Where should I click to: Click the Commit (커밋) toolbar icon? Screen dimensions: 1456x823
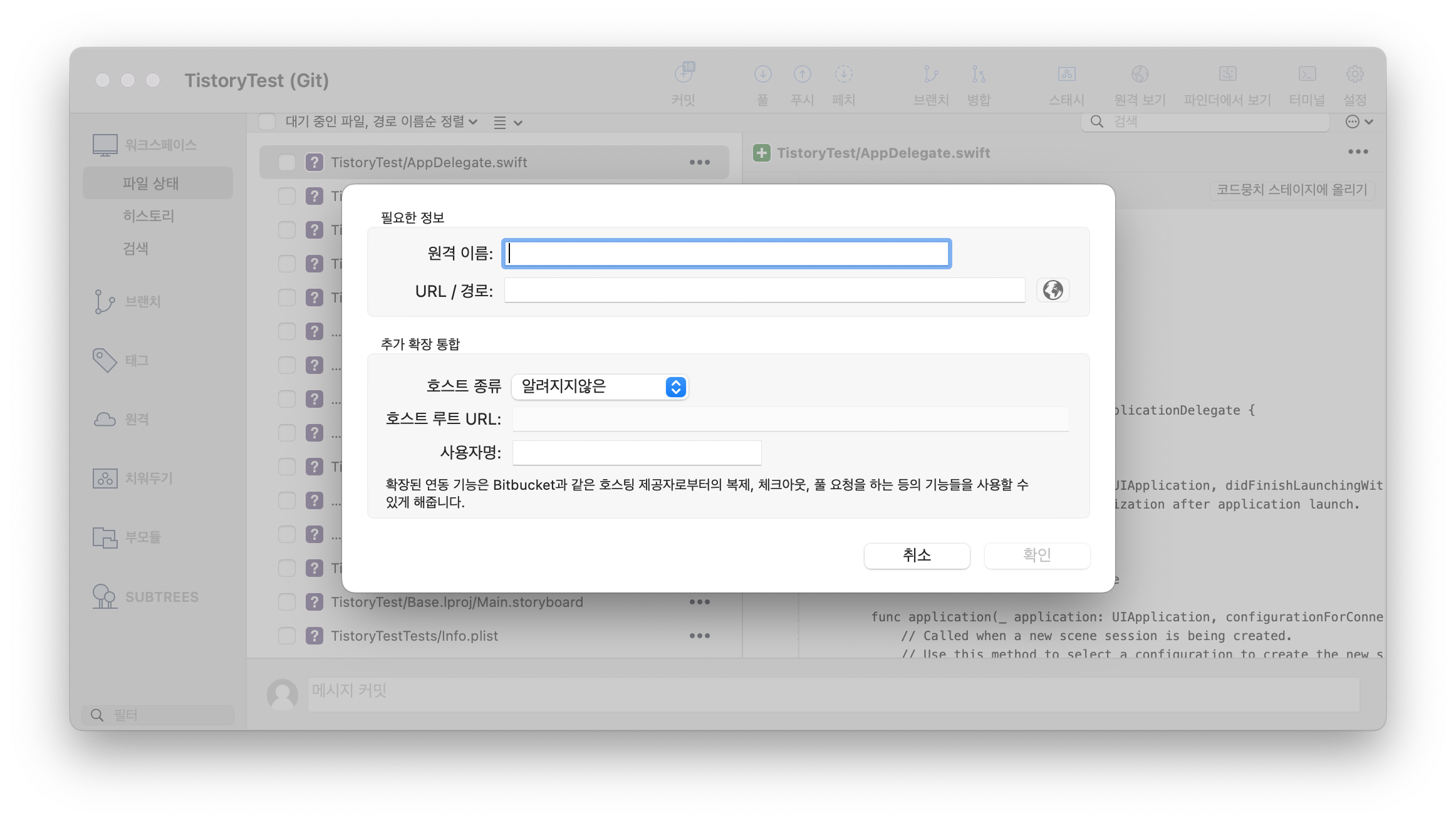[684, 75]
